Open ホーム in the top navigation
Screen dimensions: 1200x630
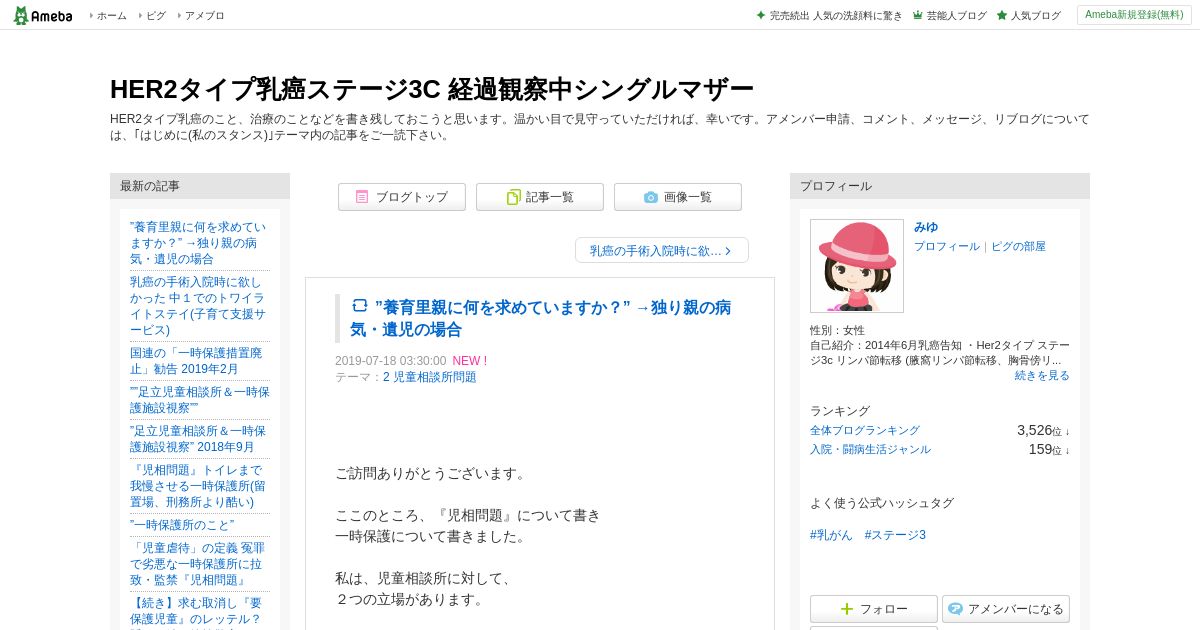(x=111, y=15)
